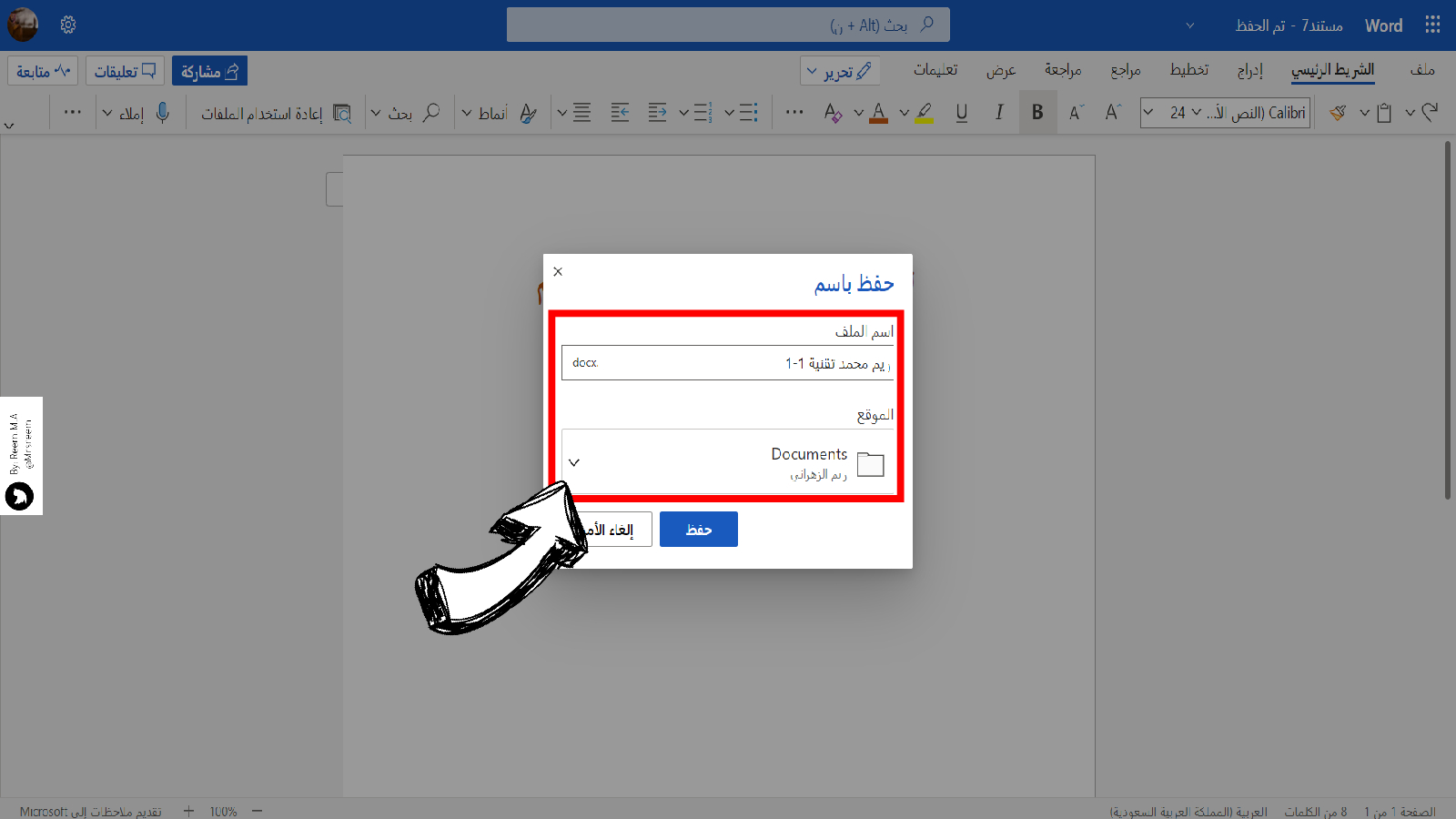Image resolution: width=1456 pixels, height=819 pixels.
Task: Click the clipboard paste icon
Action: [1384, 113]
